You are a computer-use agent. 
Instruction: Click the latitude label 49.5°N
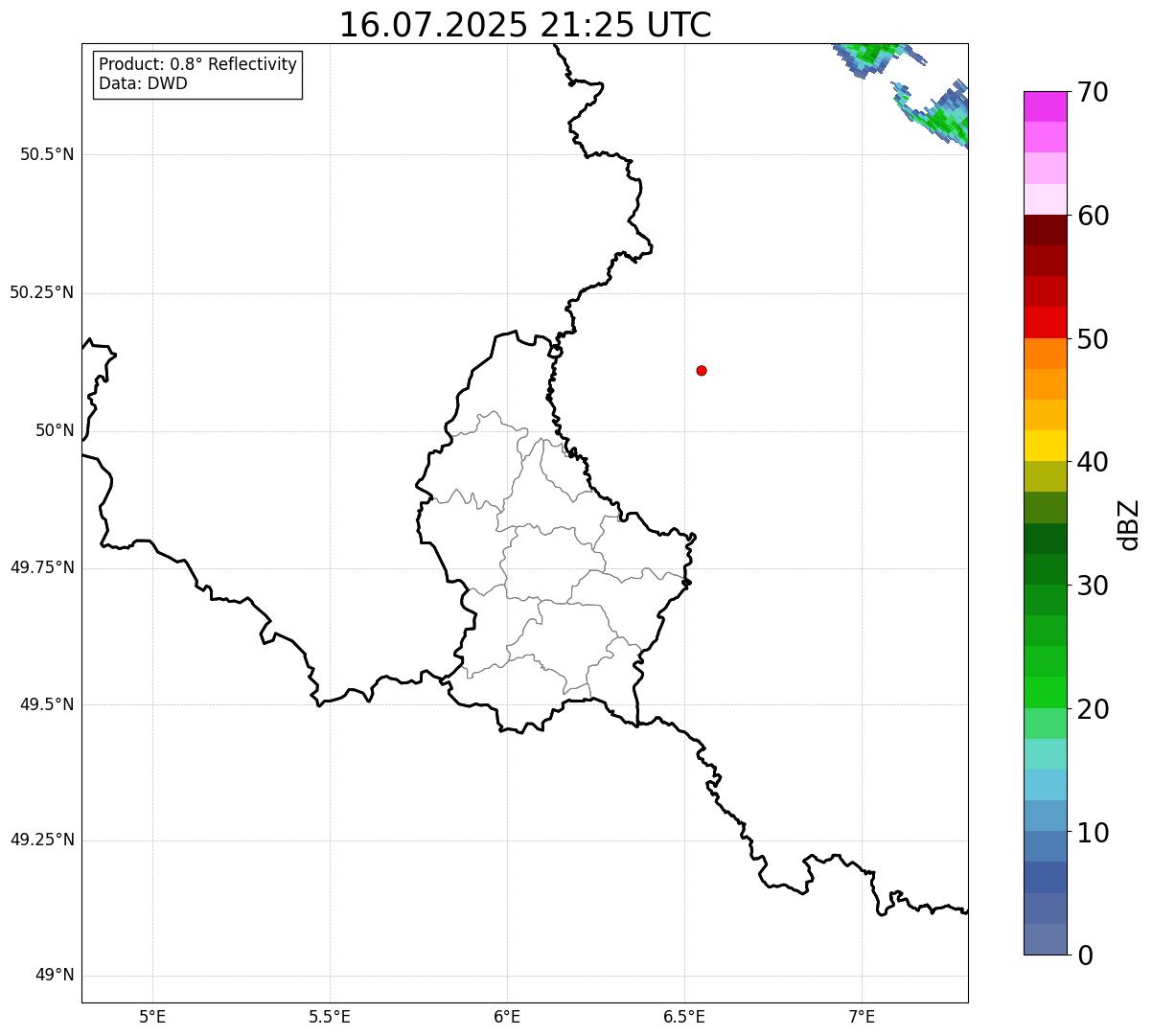tap(47, 704)
